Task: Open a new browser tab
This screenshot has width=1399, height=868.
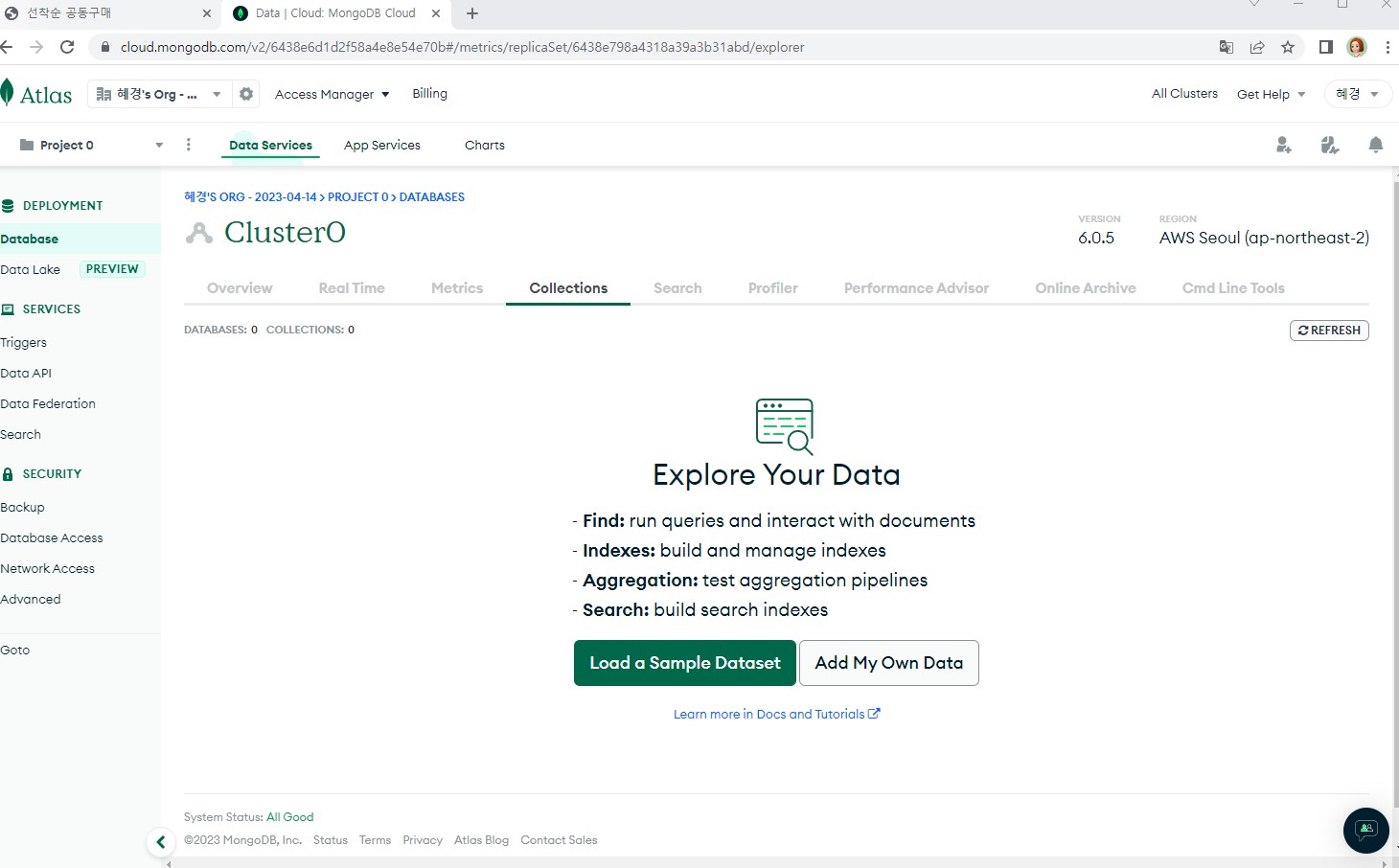Action: 472,13
